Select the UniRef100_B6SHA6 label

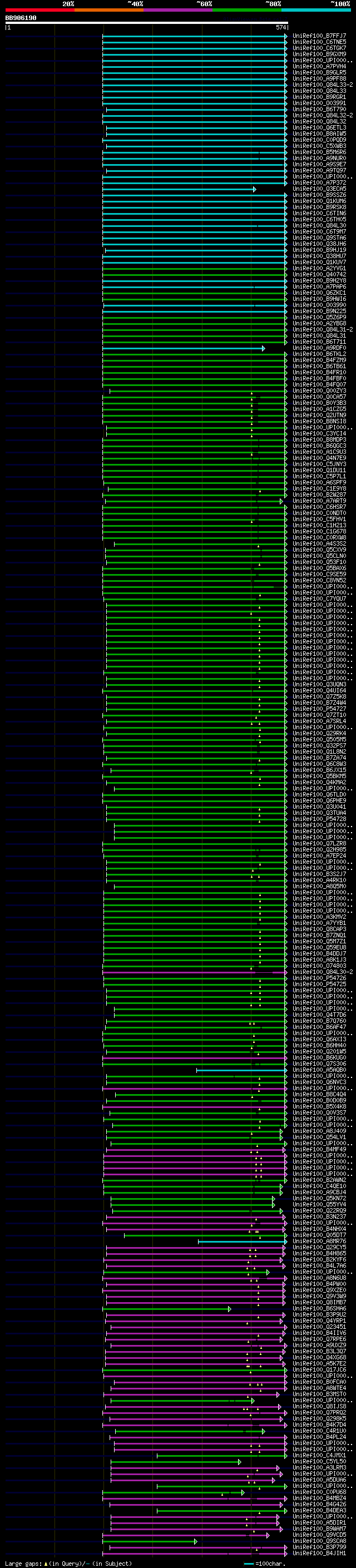[319, 1309]
